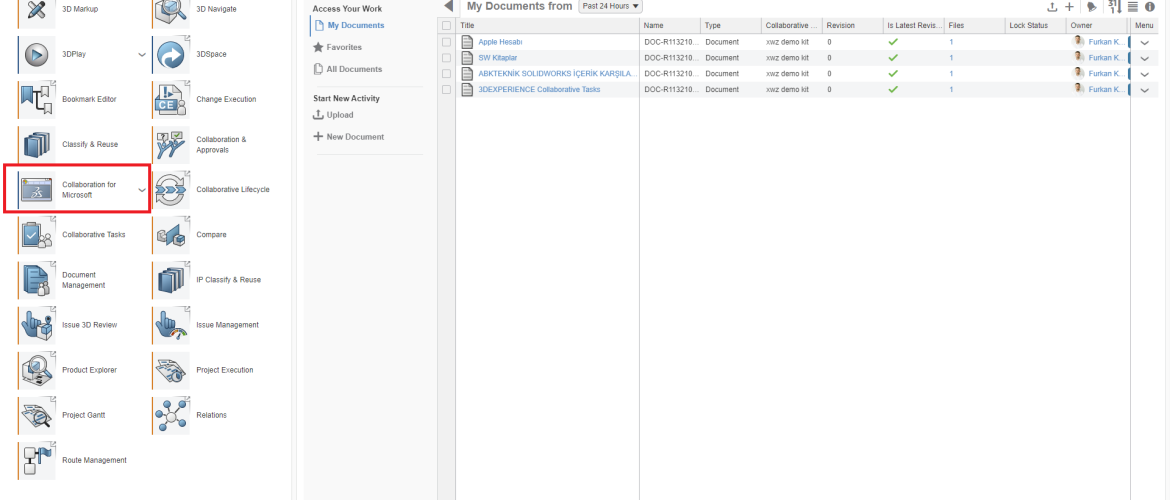Open the Compare app icon

(171, 235)
